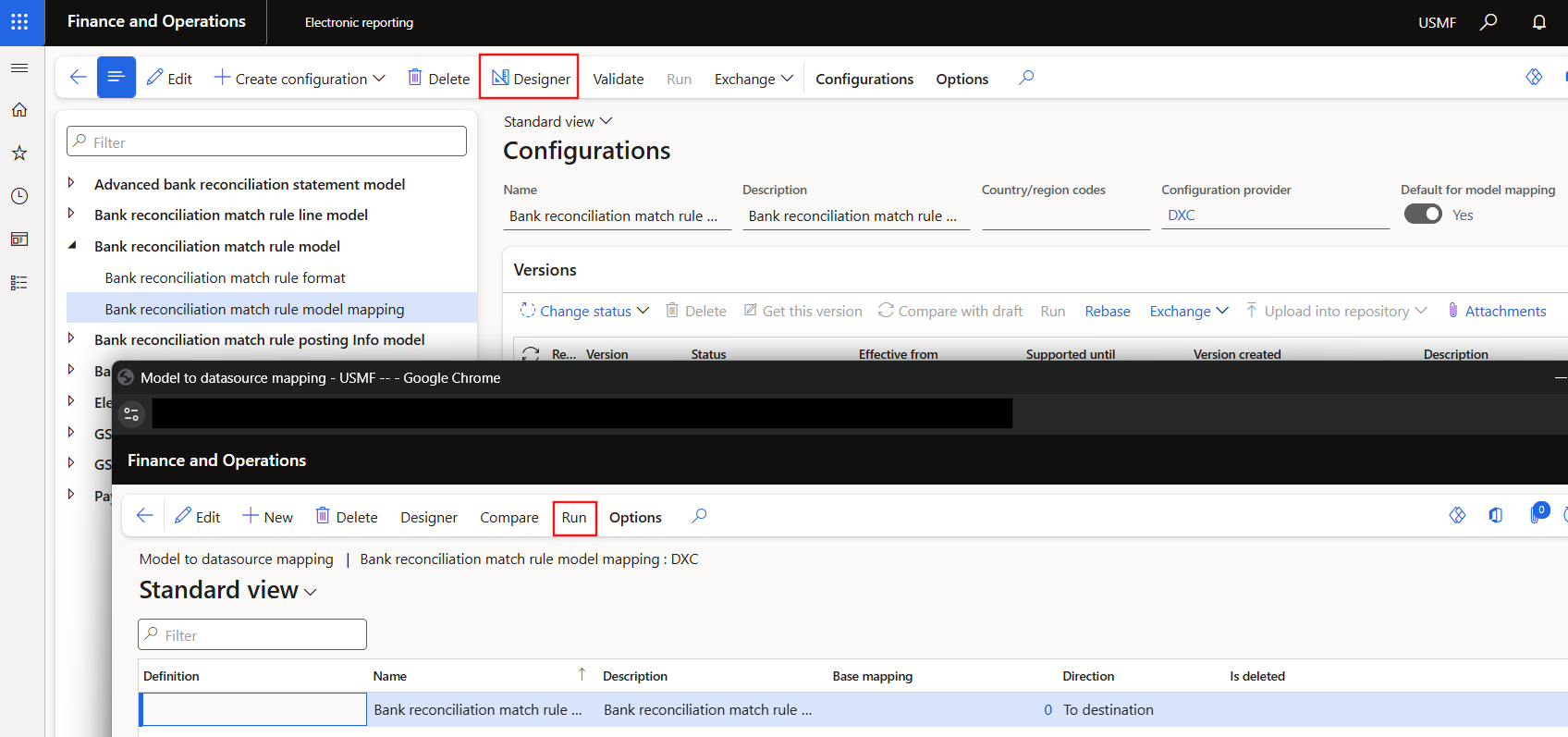Click the back arrow in Configurations toolbar
1568x737 pixels.
click(79, 78)
